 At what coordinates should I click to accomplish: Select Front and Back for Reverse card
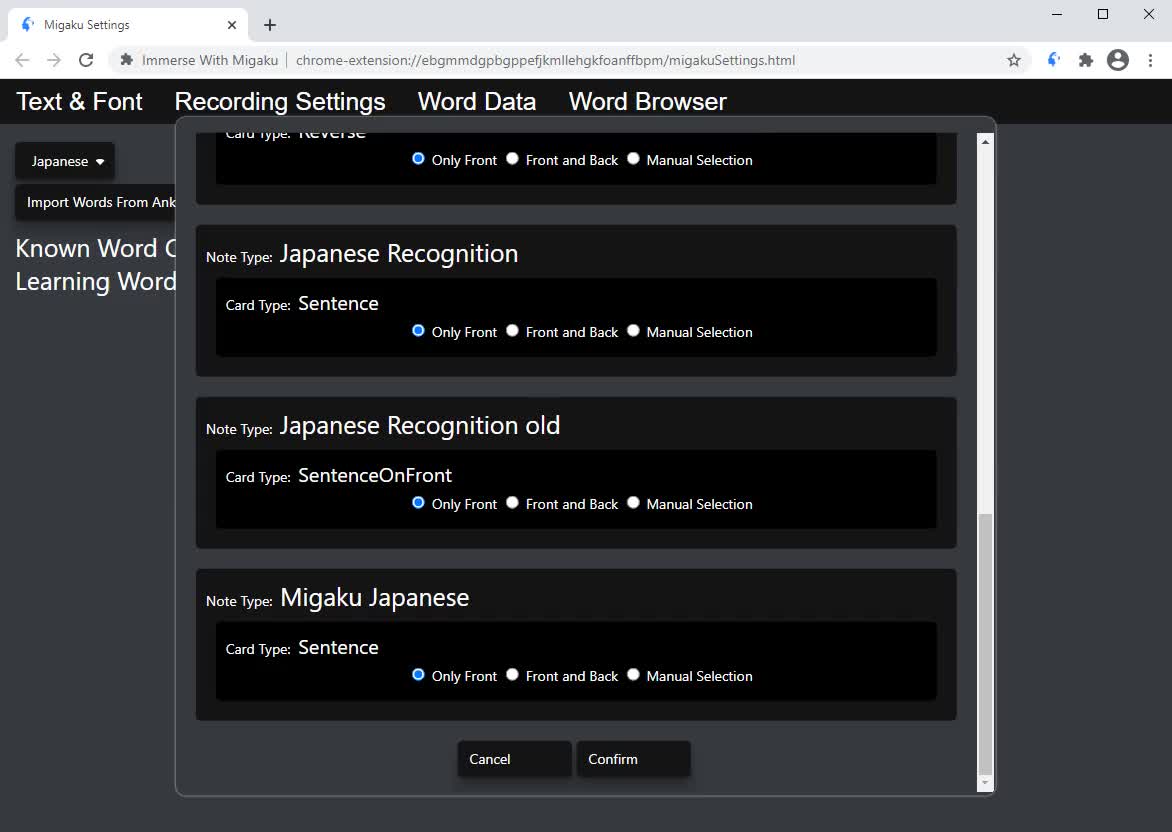(x=512, y=158)
